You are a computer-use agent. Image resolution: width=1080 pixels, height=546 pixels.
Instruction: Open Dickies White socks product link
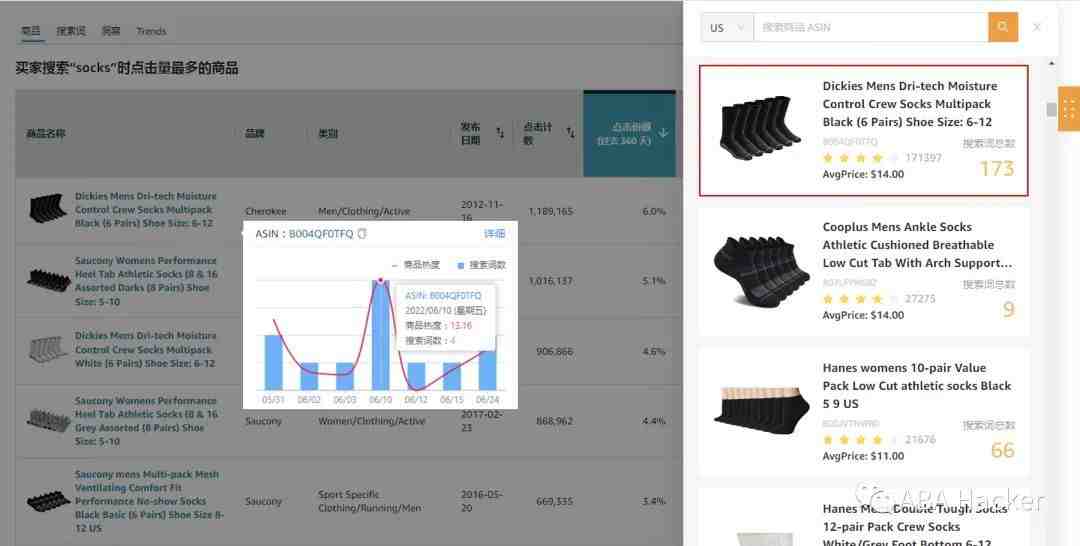coord(145,349)
